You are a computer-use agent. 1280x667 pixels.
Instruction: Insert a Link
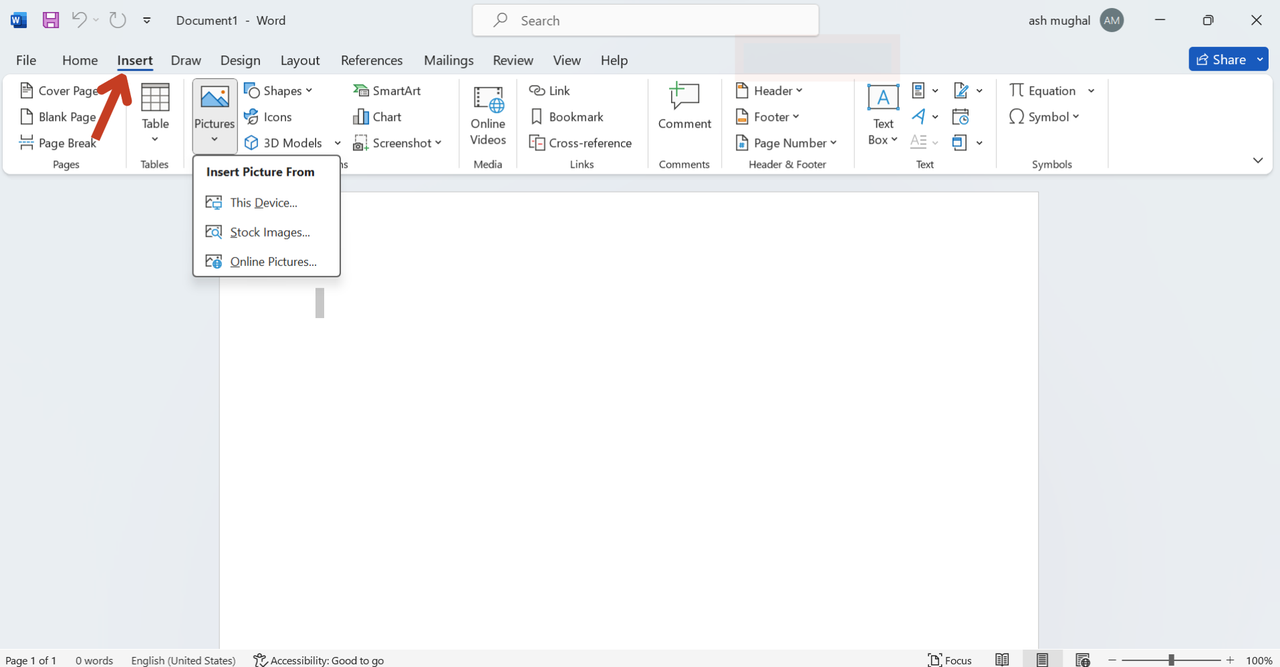tap(550, 91)
